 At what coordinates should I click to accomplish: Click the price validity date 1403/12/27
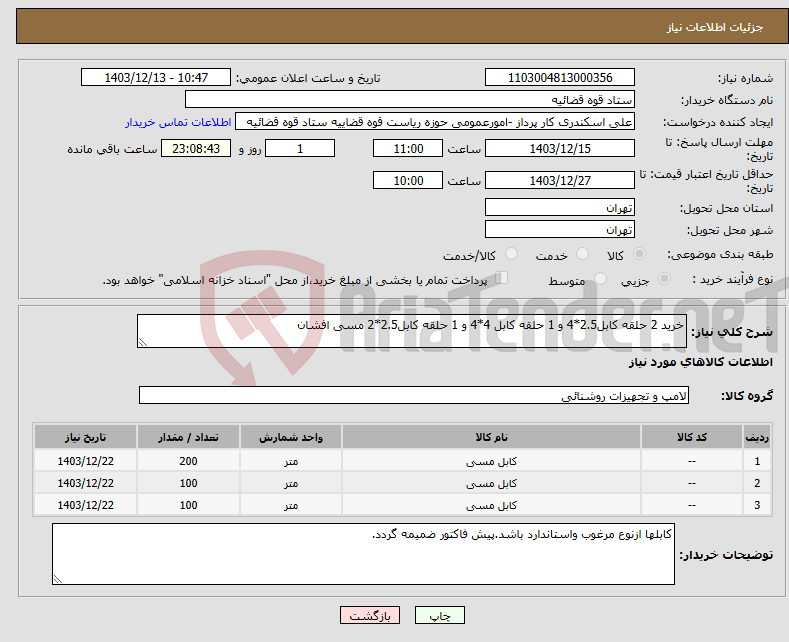pos(560,180)
